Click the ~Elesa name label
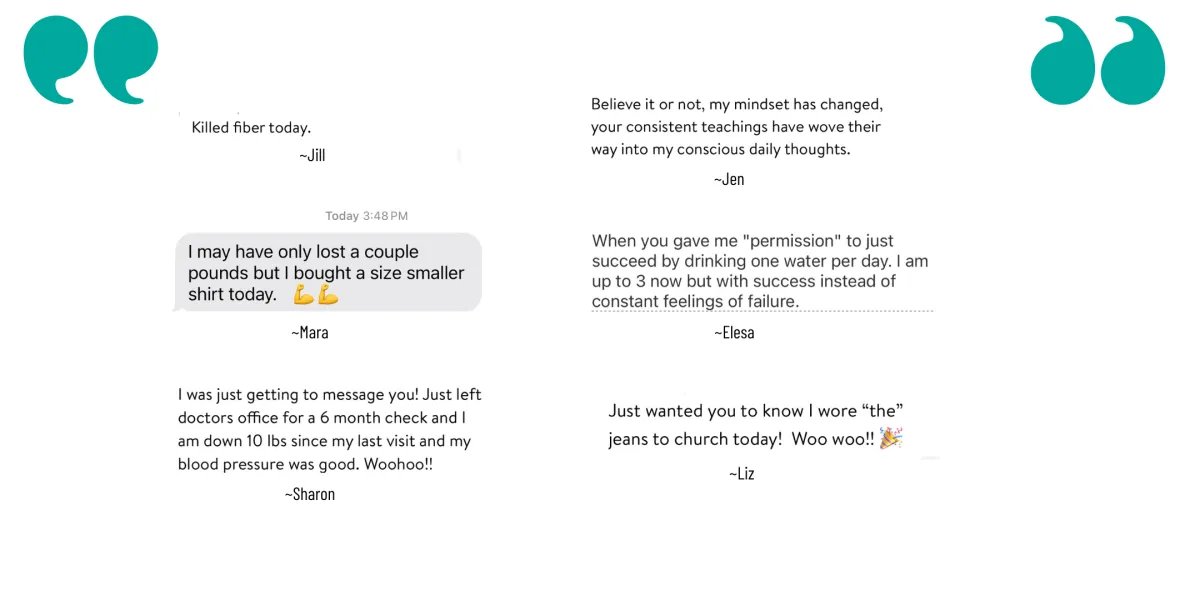The width and height of the screenshot is (1200, 600). point(734,332)
